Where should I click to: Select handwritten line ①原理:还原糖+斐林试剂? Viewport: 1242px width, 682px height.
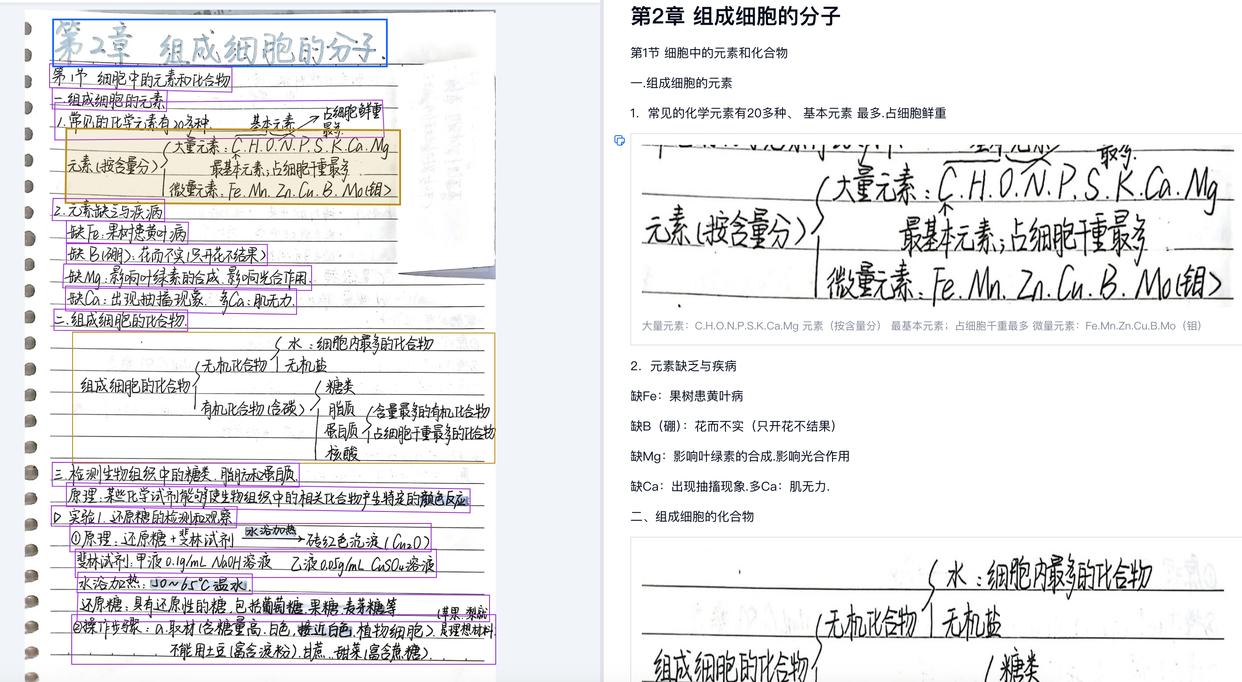(x=250, y=538)
